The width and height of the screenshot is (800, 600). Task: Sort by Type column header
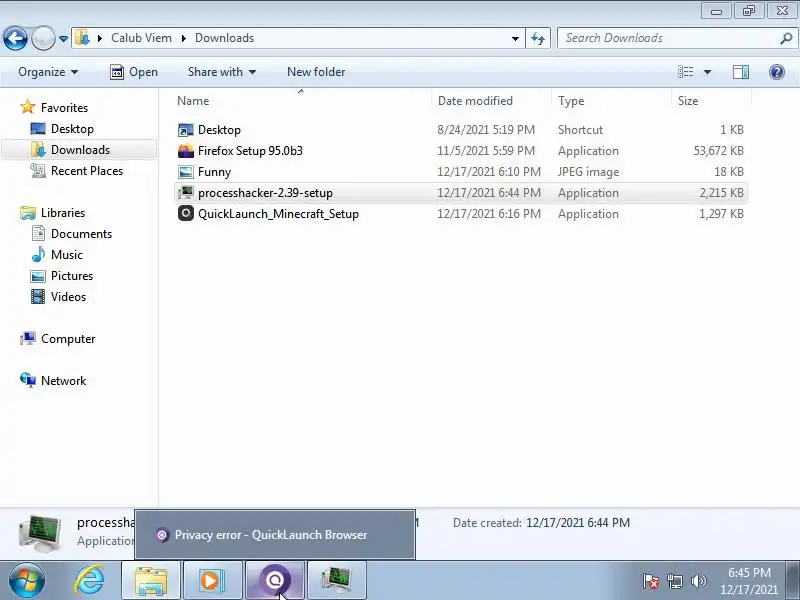pyautogui.click(x=612, y=101)
